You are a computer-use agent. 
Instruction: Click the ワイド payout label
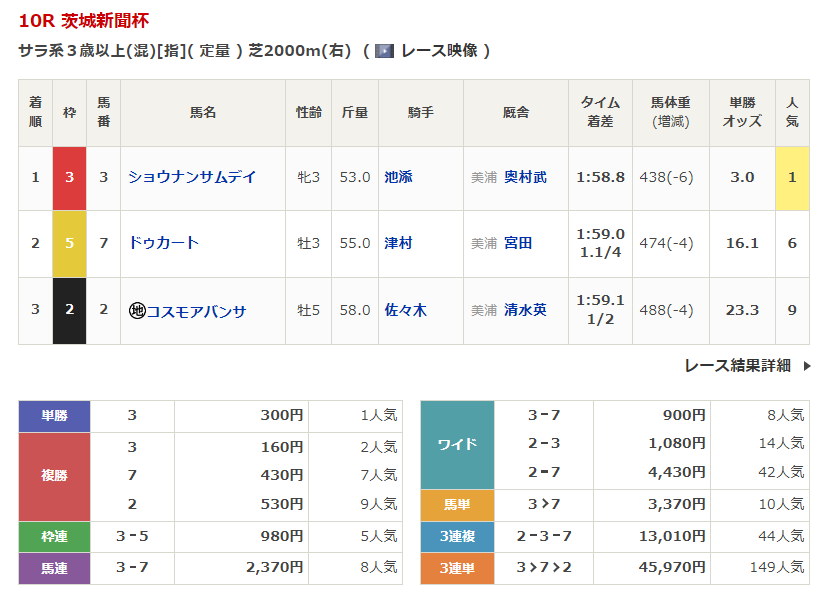click(x=457, y=445)
